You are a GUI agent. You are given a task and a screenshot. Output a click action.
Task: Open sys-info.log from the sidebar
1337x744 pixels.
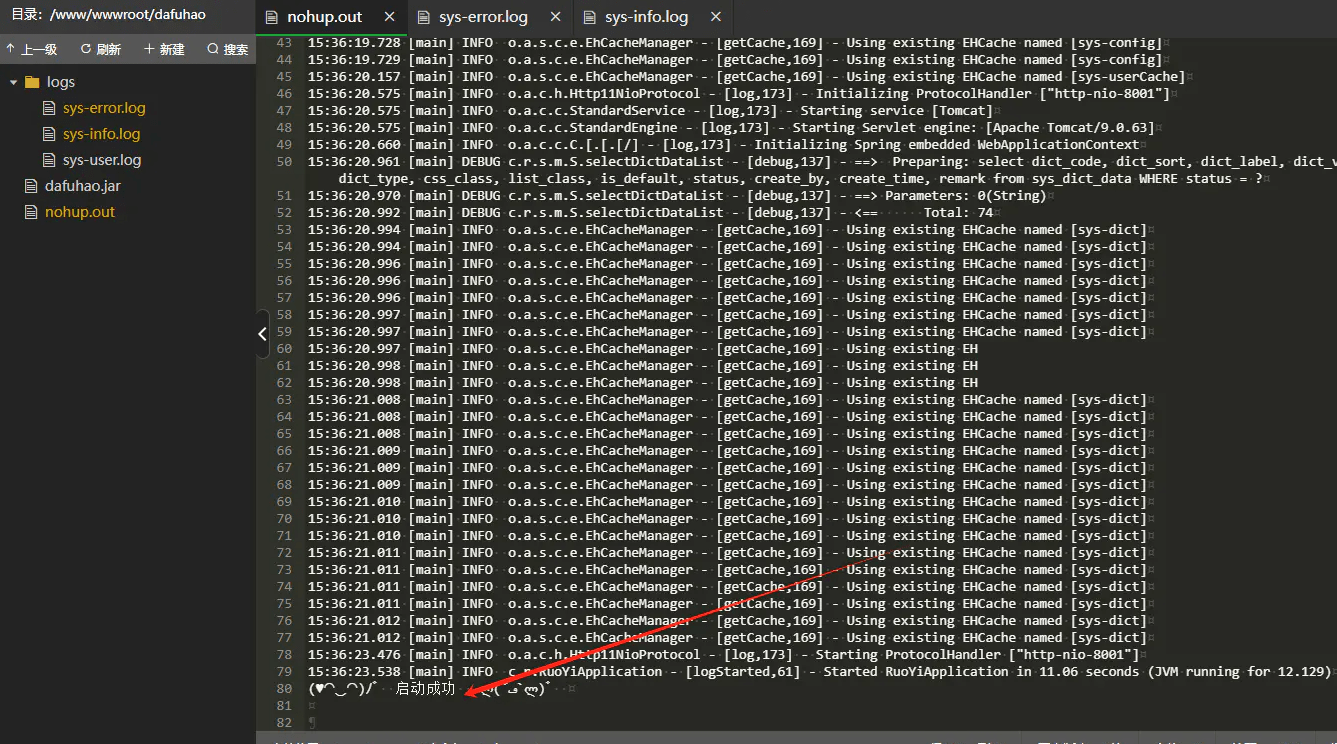(101, 134)
